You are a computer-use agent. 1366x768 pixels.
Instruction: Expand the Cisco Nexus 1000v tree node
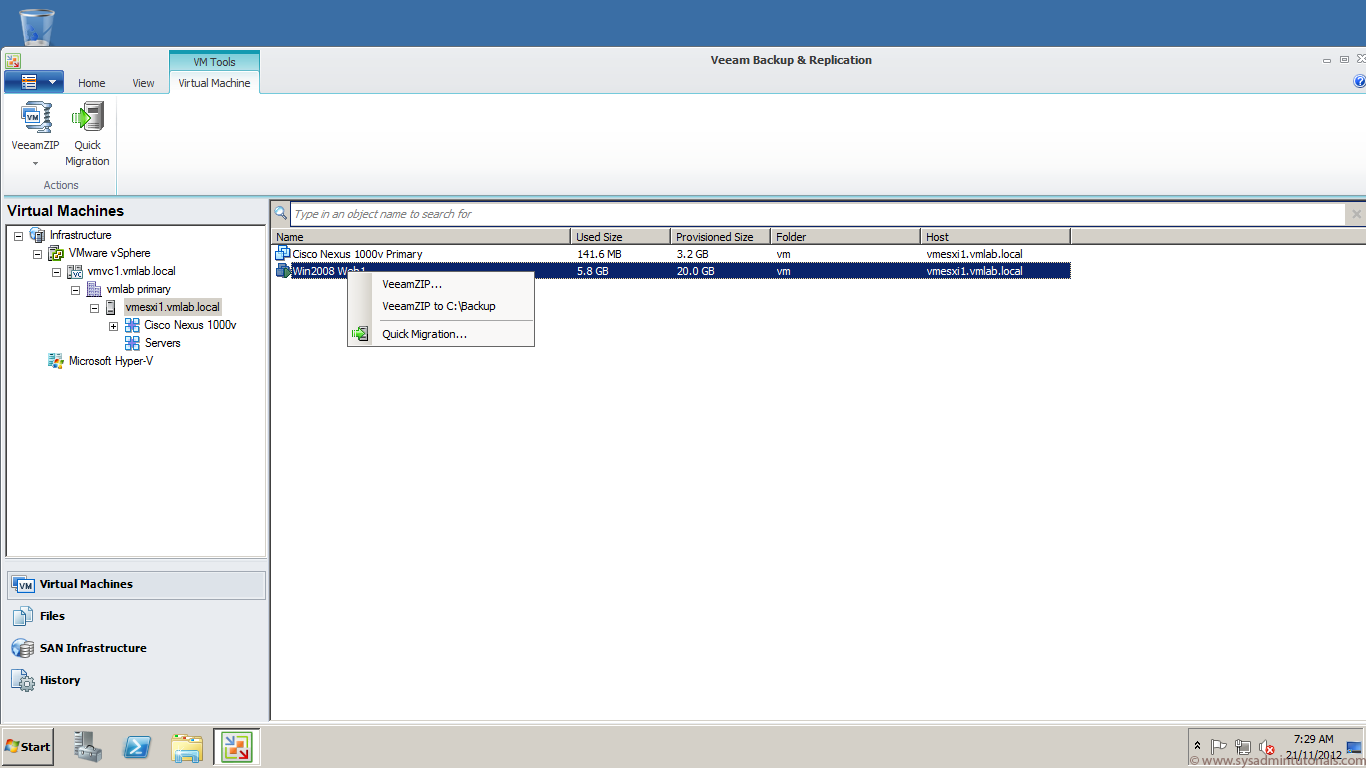click(113, 325)
